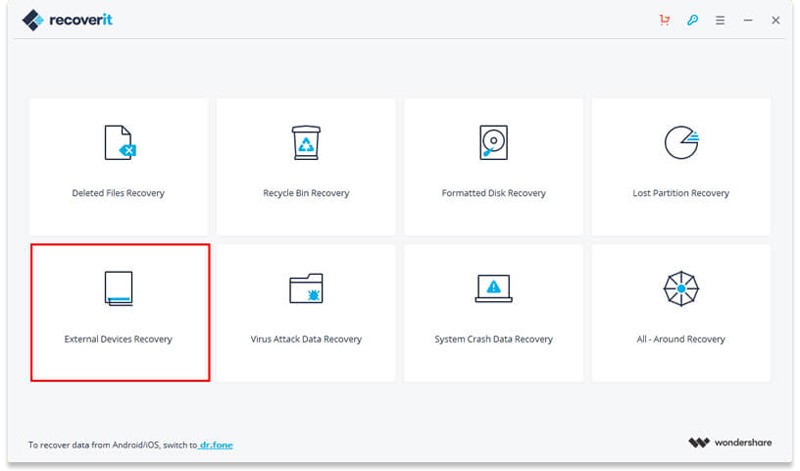Open the key registration icon
This screenshot has height=471, width=800.
point(692,20)
